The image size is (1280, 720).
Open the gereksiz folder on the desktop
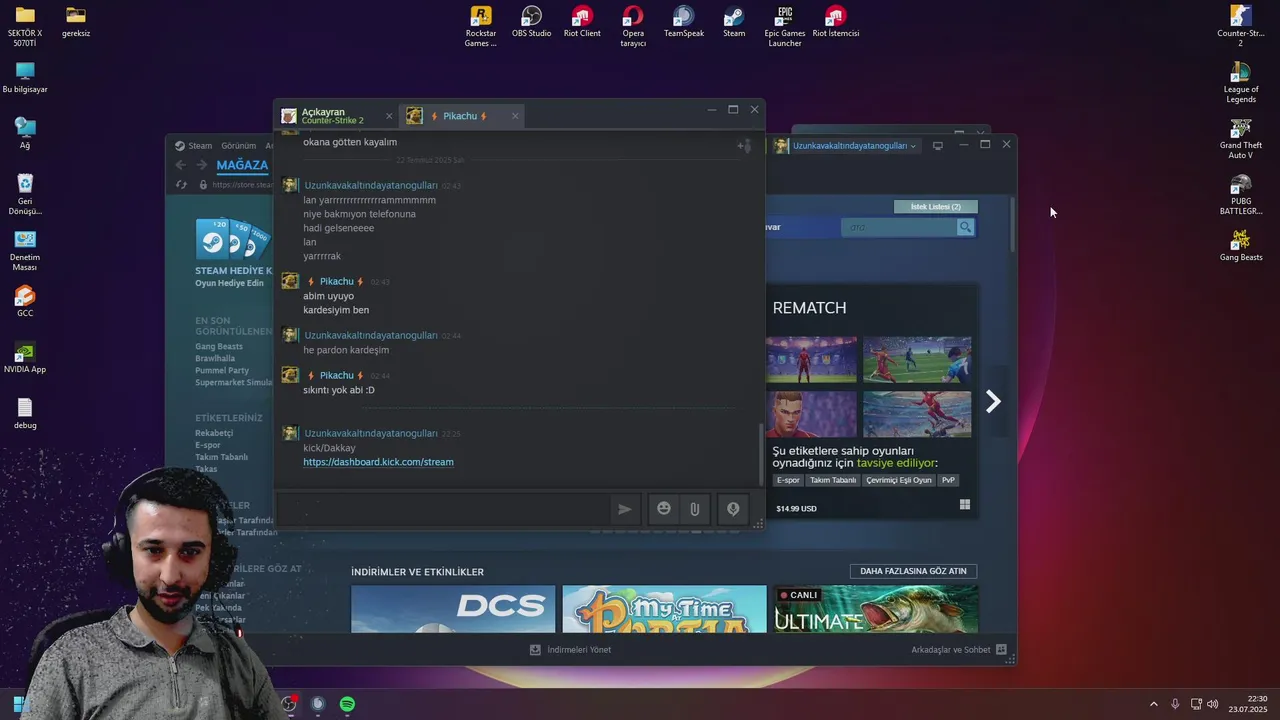coord(76,22)
